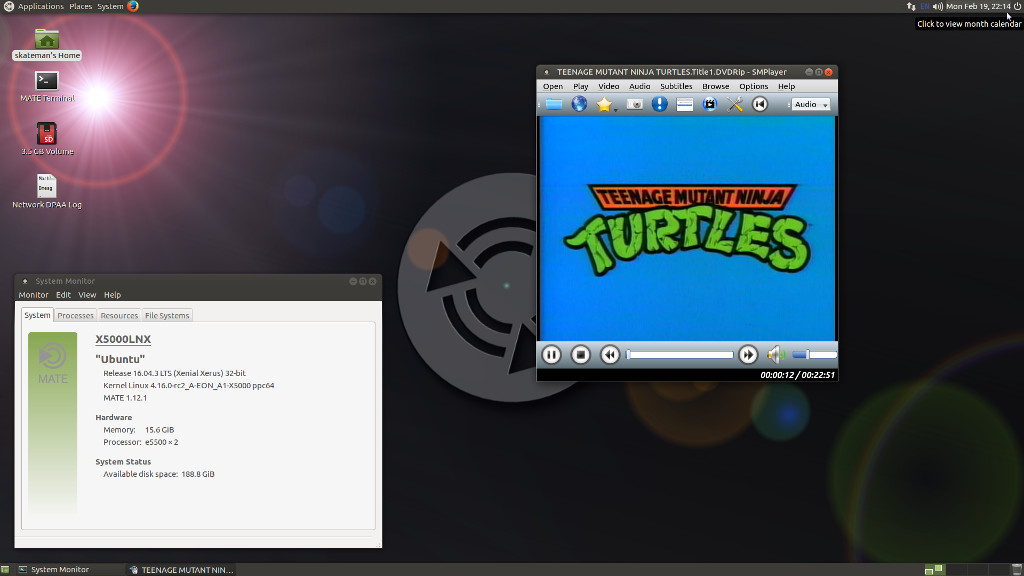Expand the Audio dropdown in SMPlayer toolbar
The width and height of the screenshot is (1024, 576).
tap(811, 104)
